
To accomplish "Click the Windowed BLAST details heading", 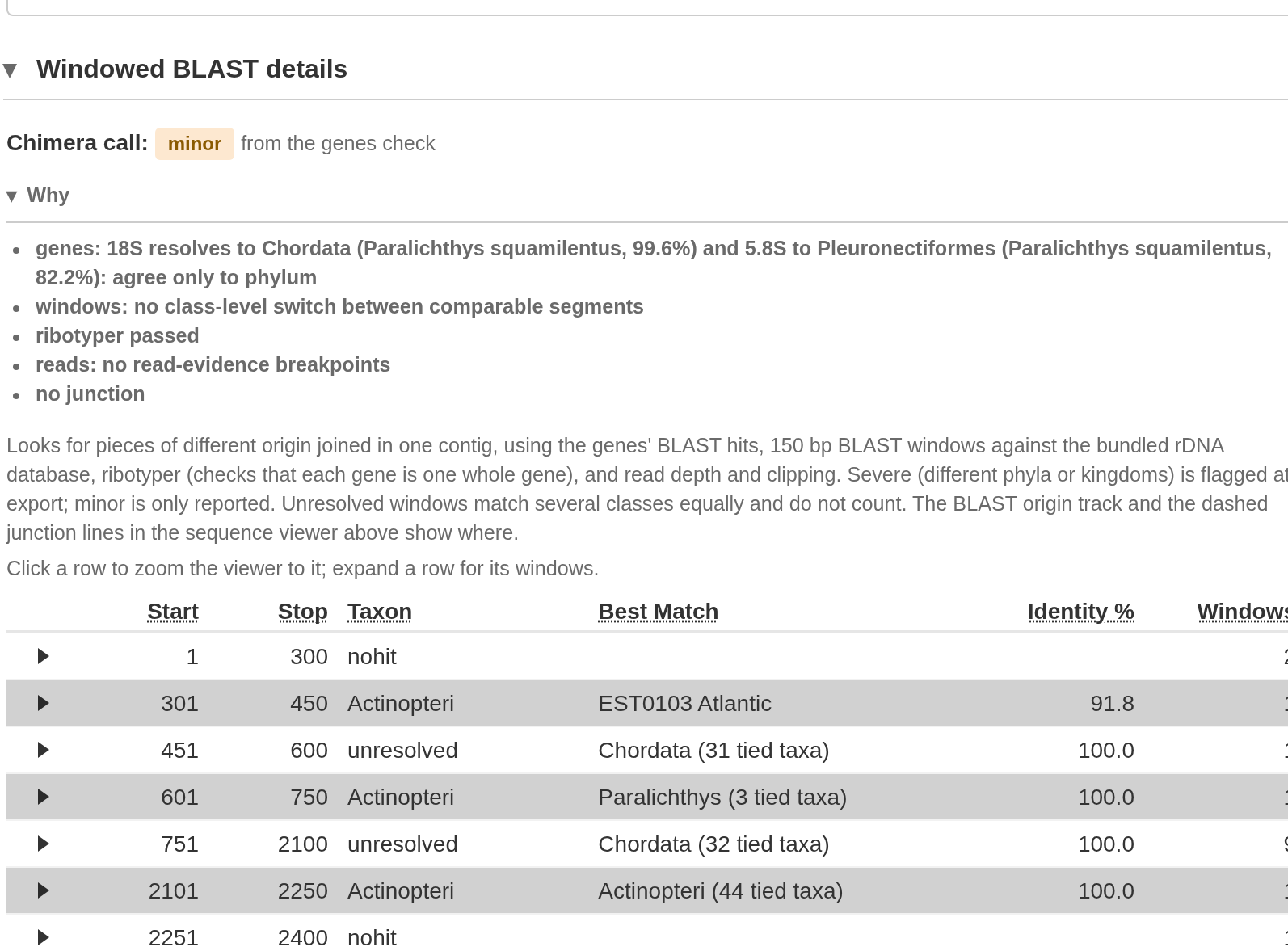I will [x=192, y=69].
